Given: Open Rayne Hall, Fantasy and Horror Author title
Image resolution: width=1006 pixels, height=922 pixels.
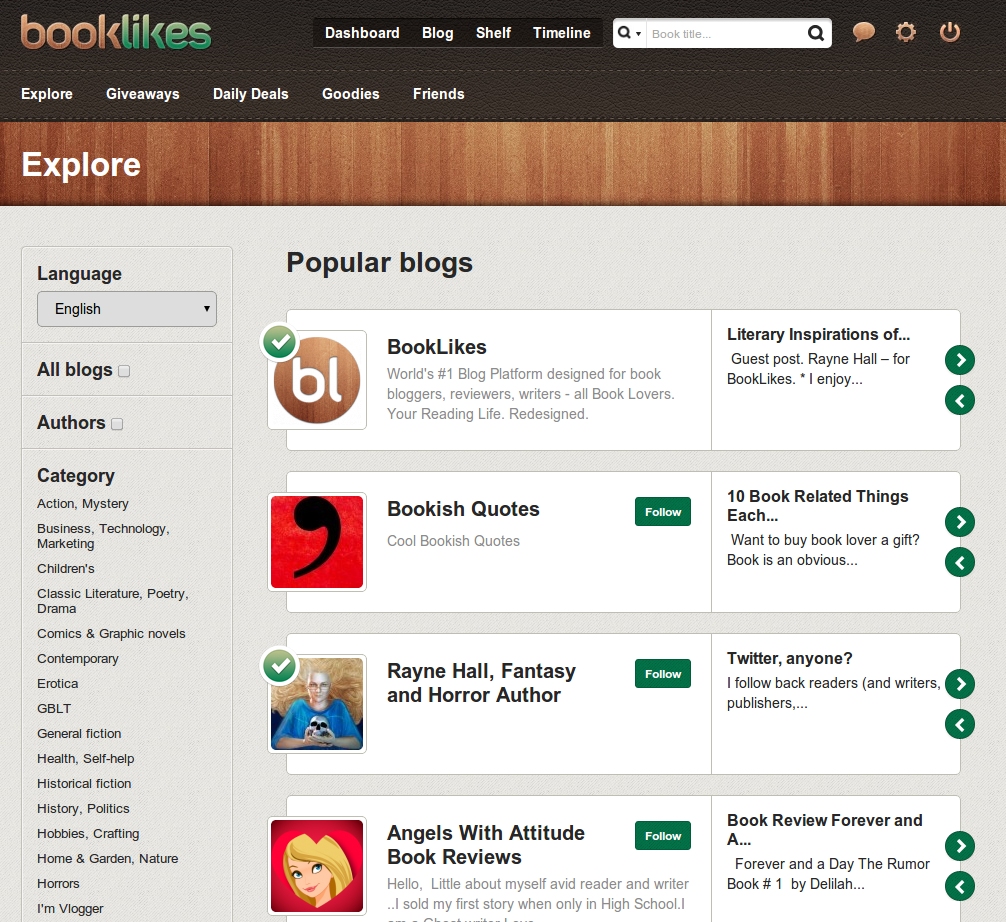Looking at the screenshot, I should pyautogui.click(x=481, y=683).
